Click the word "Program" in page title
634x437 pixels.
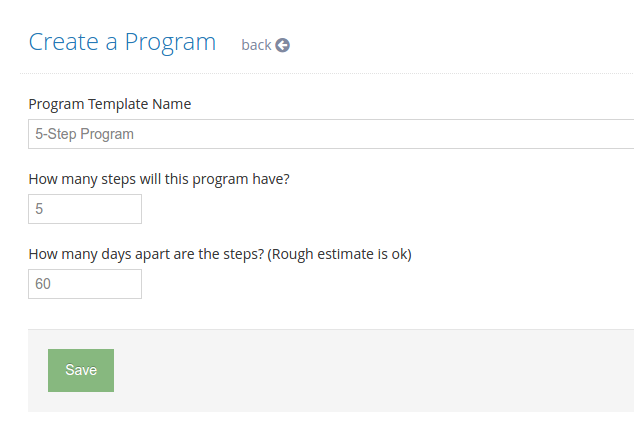click(x=170, y=42)
